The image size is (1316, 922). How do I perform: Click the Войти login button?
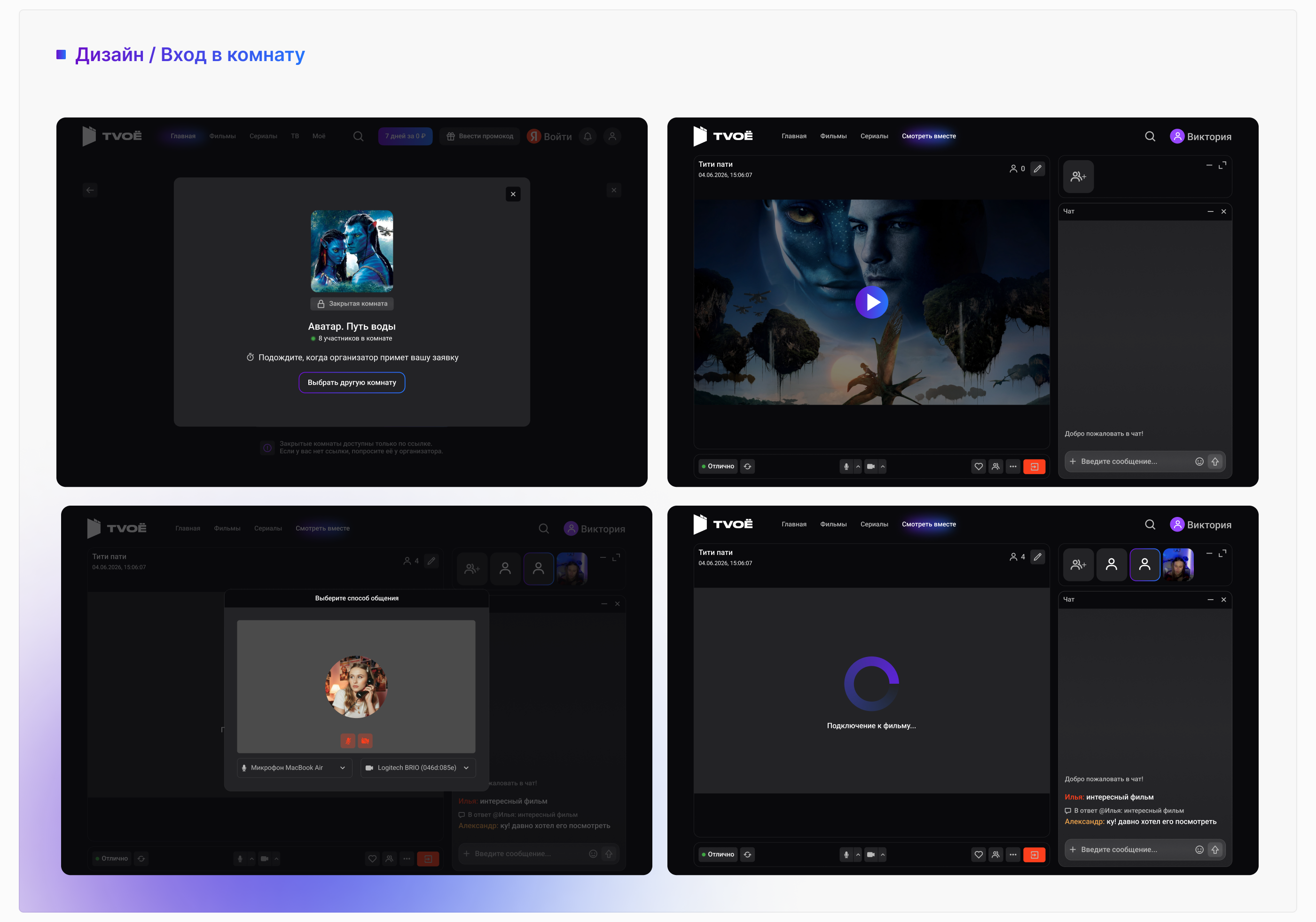[x=550, y=136]
